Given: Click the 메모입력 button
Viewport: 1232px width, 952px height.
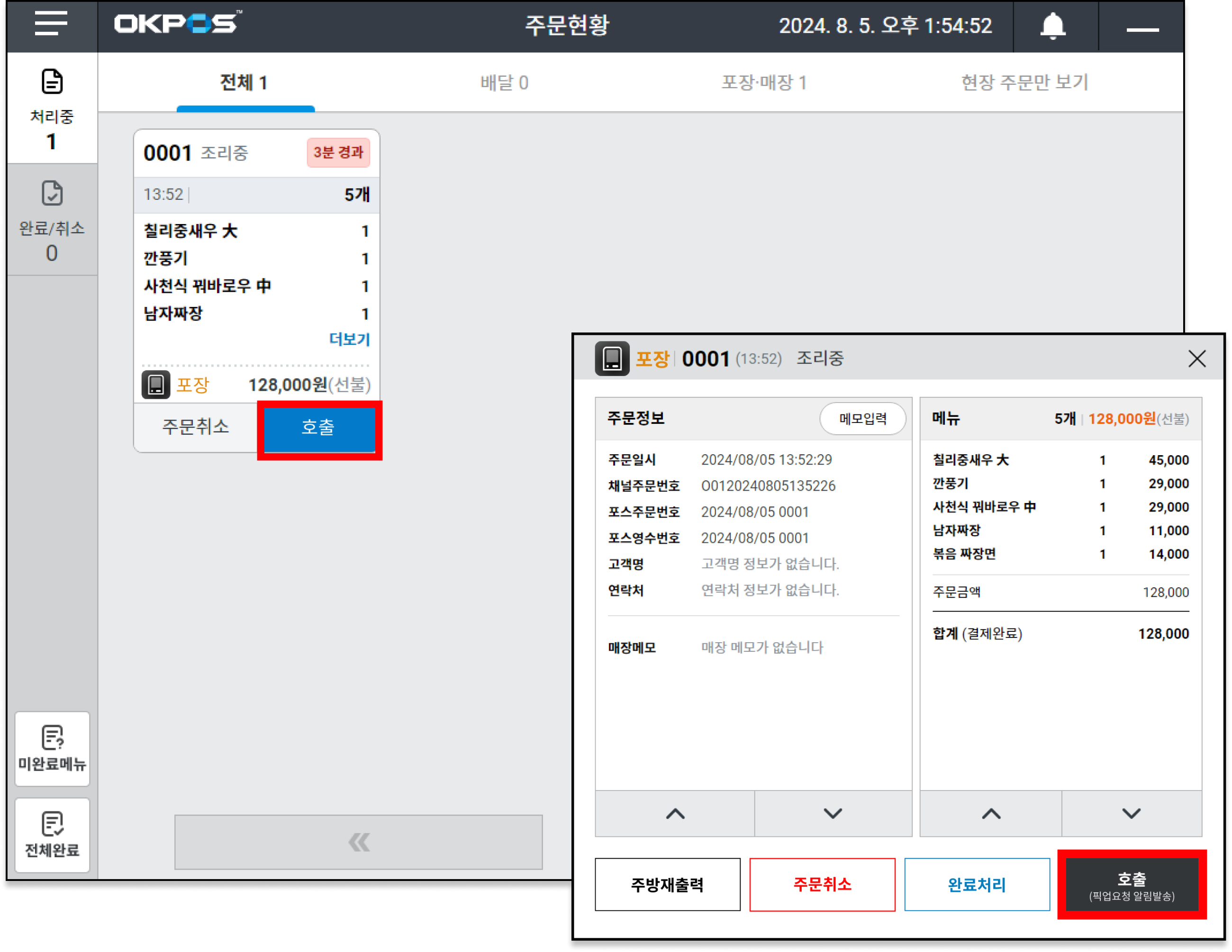Looking at the screenshot, I should coord(862,419).
